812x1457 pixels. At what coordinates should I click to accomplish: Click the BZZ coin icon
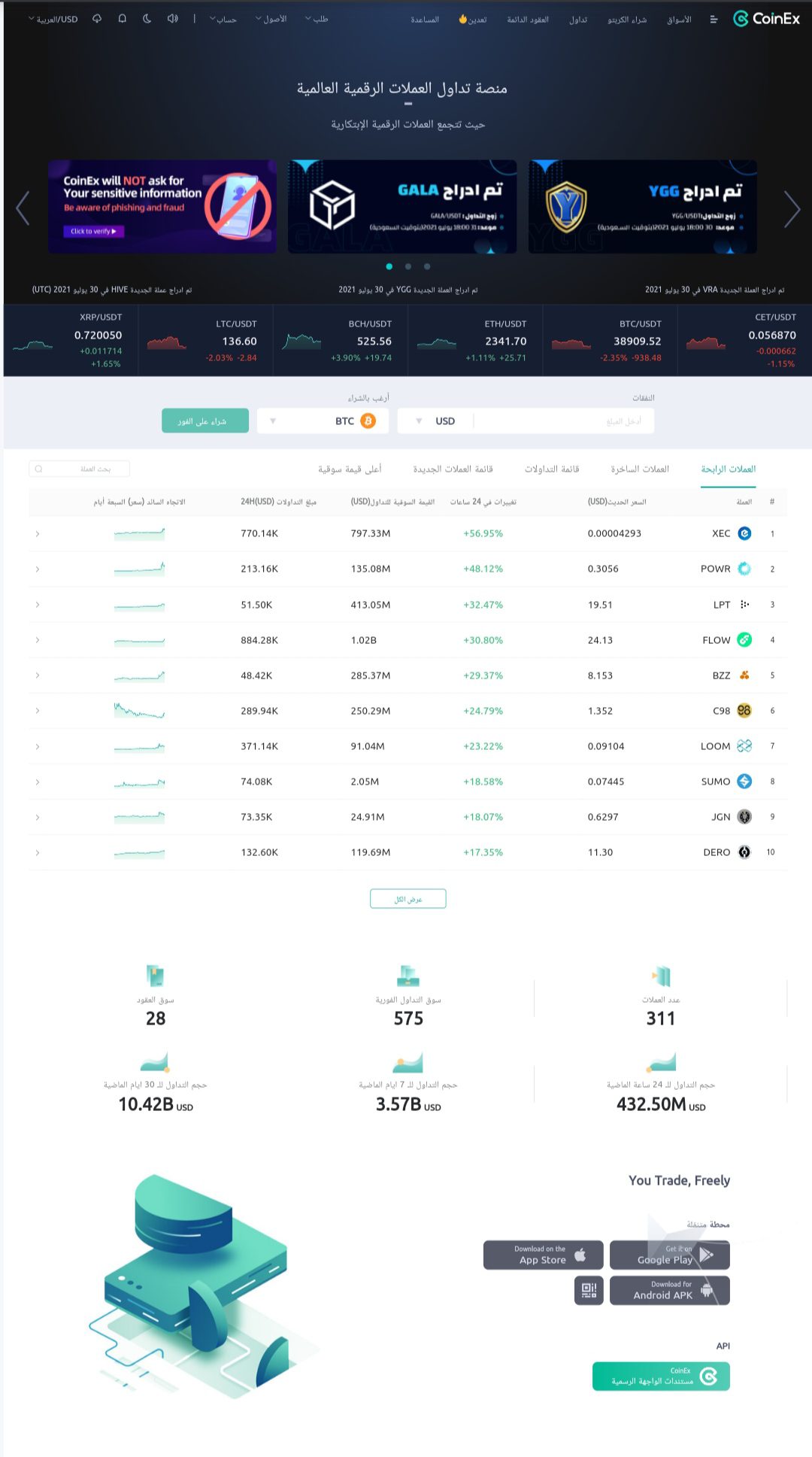(744, 675)
